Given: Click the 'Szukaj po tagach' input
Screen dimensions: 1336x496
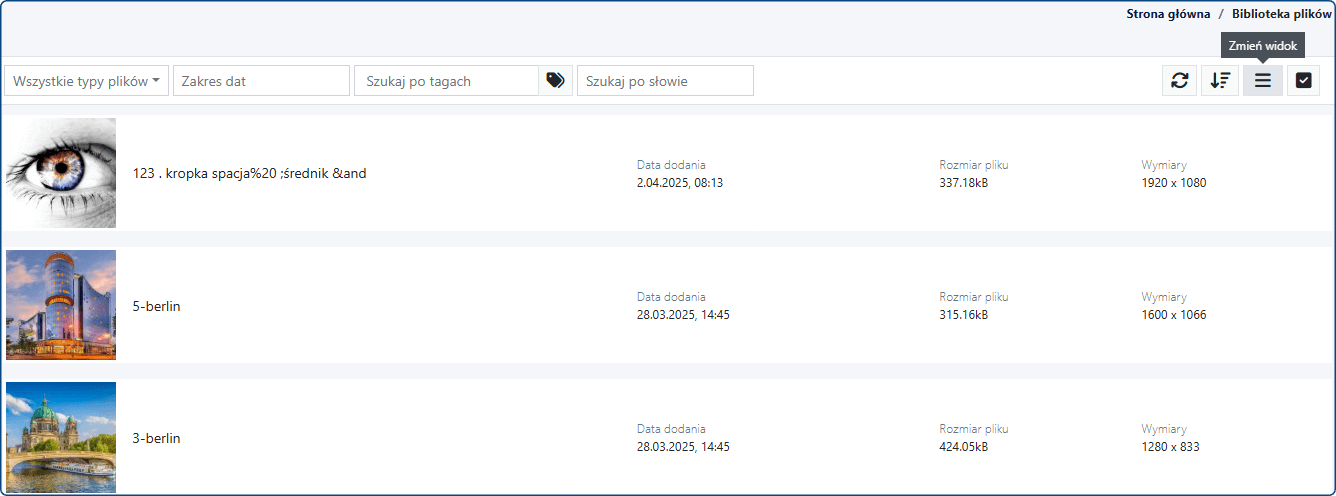Looking at the screenshot, I should pyautogui.click(x=446, y=81).
